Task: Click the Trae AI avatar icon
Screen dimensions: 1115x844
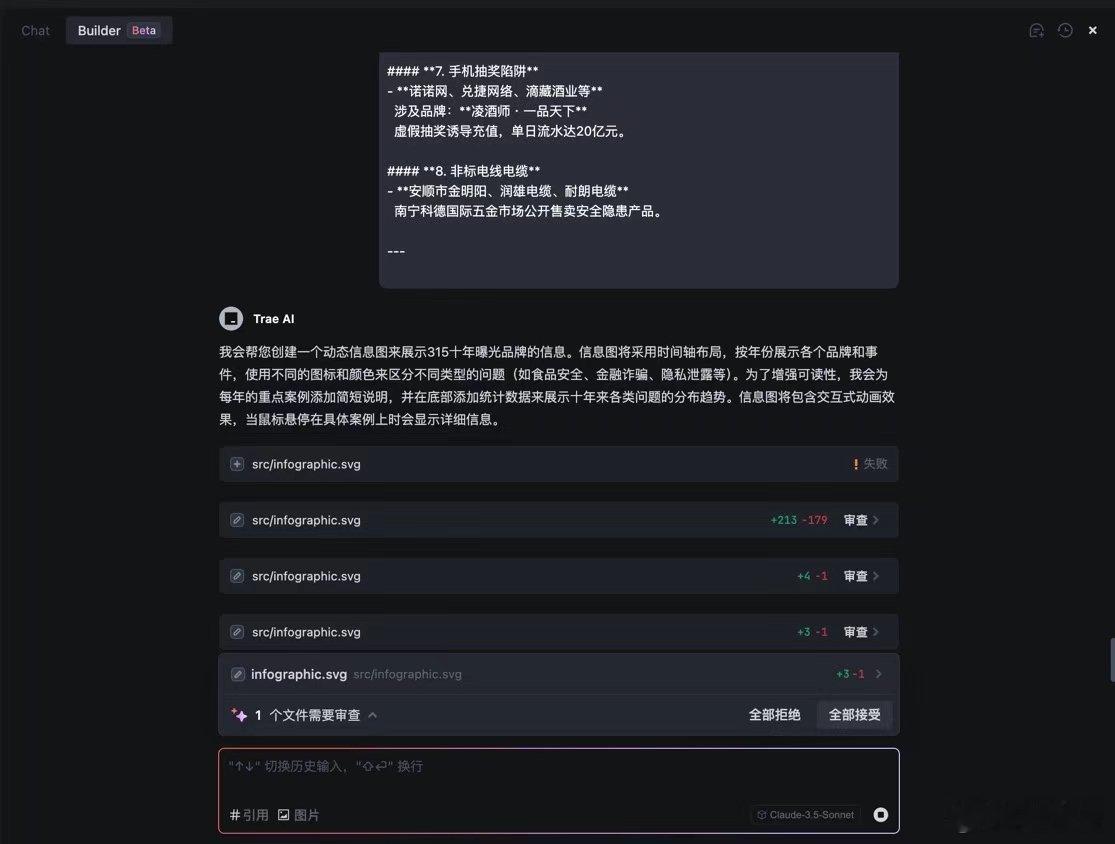Action: 231,319
